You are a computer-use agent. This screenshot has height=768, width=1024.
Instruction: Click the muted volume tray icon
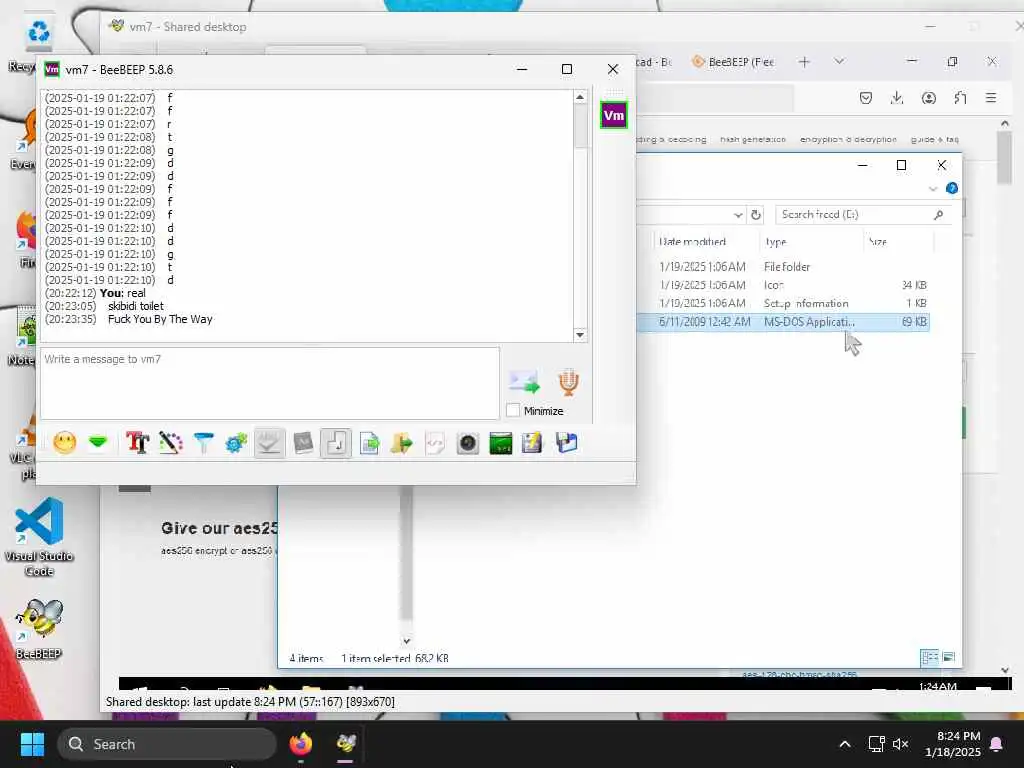pos(901,744)
